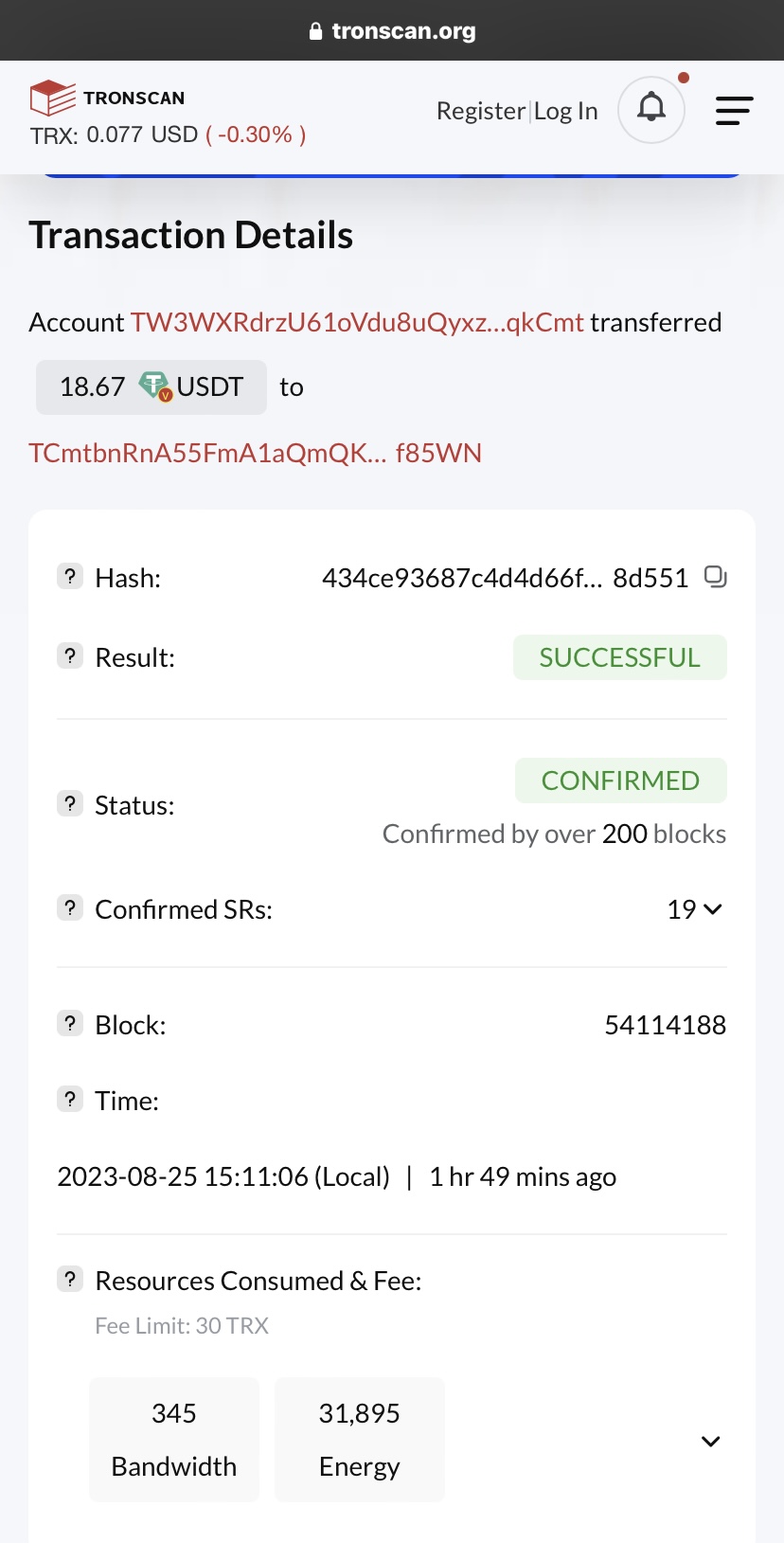Tap the tronscan.org address bar
Screen dimensions: 784x1543
[x=392, y=31]
